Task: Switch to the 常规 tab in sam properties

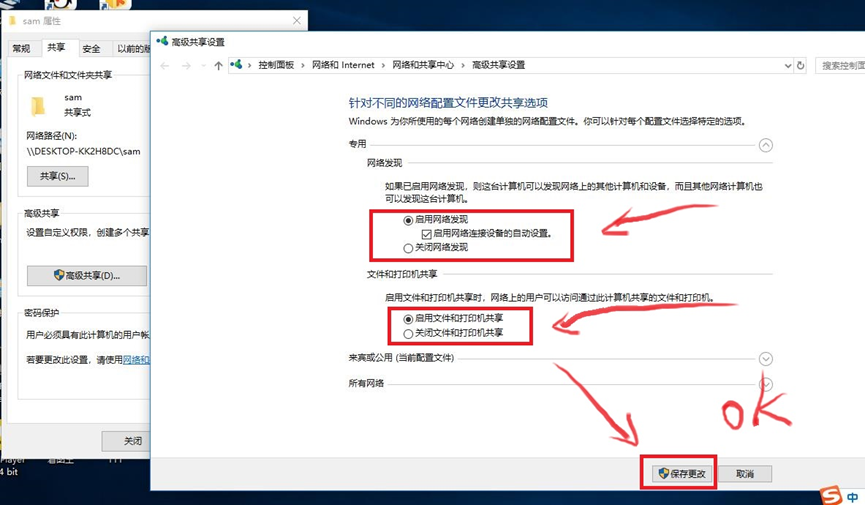Action: click(x=22, y=49)
